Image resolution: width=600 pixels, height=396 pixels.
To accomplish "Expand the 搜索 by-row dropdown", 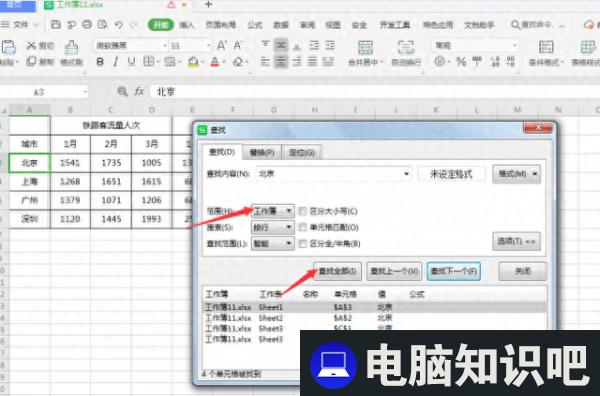I will (x=272, y=227).
